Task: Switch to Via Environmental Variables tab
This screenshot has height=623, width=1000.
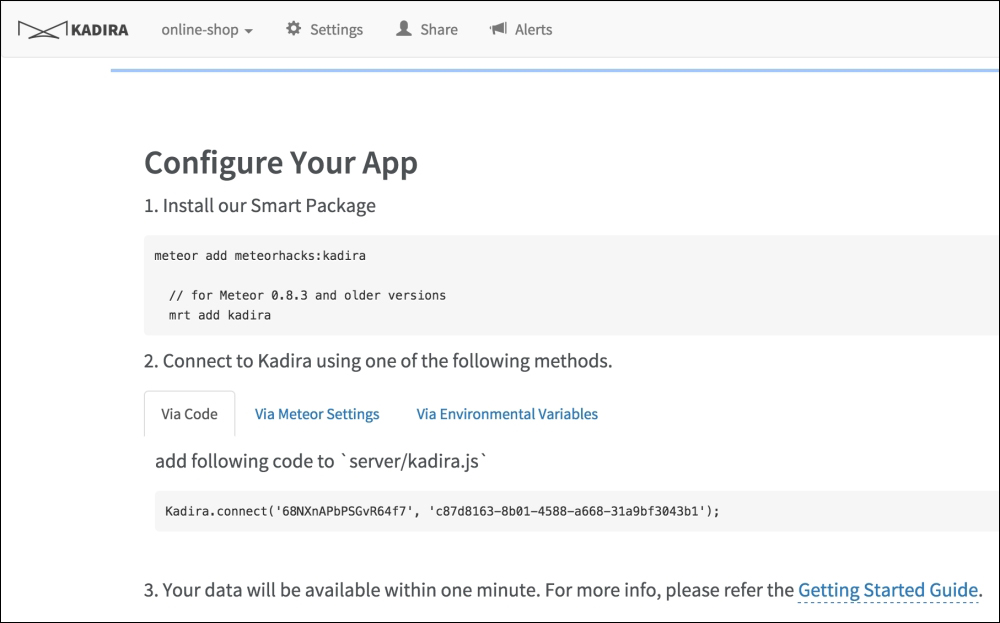Action: 507,414
